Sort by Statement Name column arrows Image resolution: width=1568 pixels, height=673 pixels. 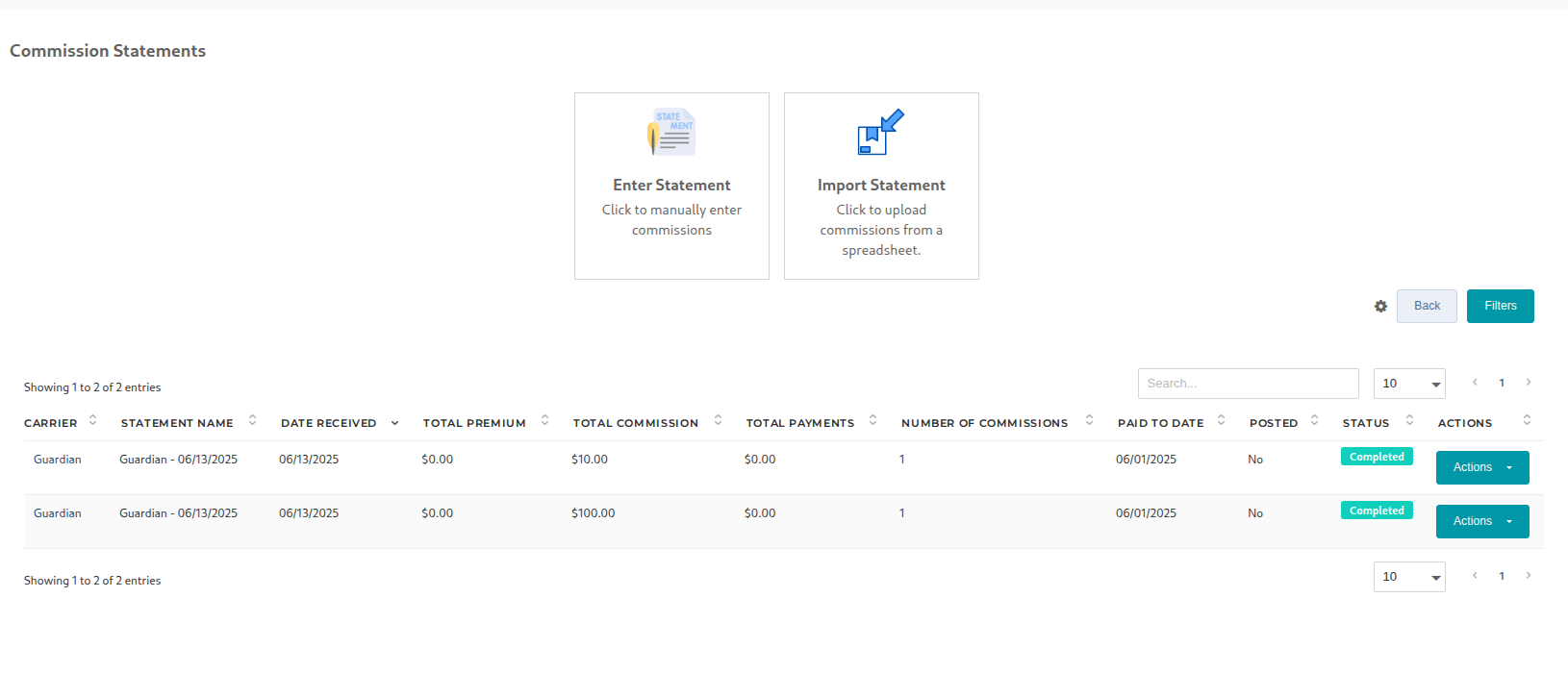coord(252,420)
